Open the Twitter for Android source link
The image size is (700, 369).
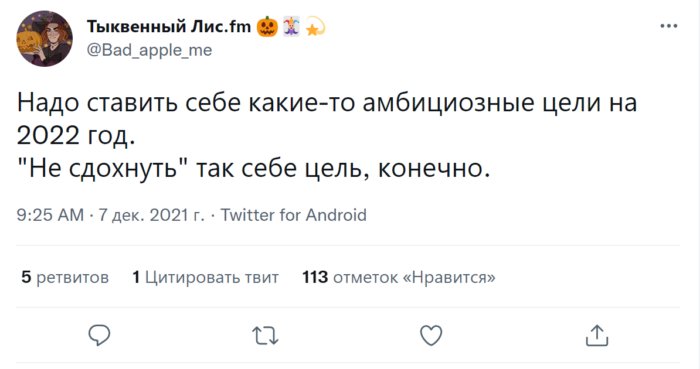(294, 215)
